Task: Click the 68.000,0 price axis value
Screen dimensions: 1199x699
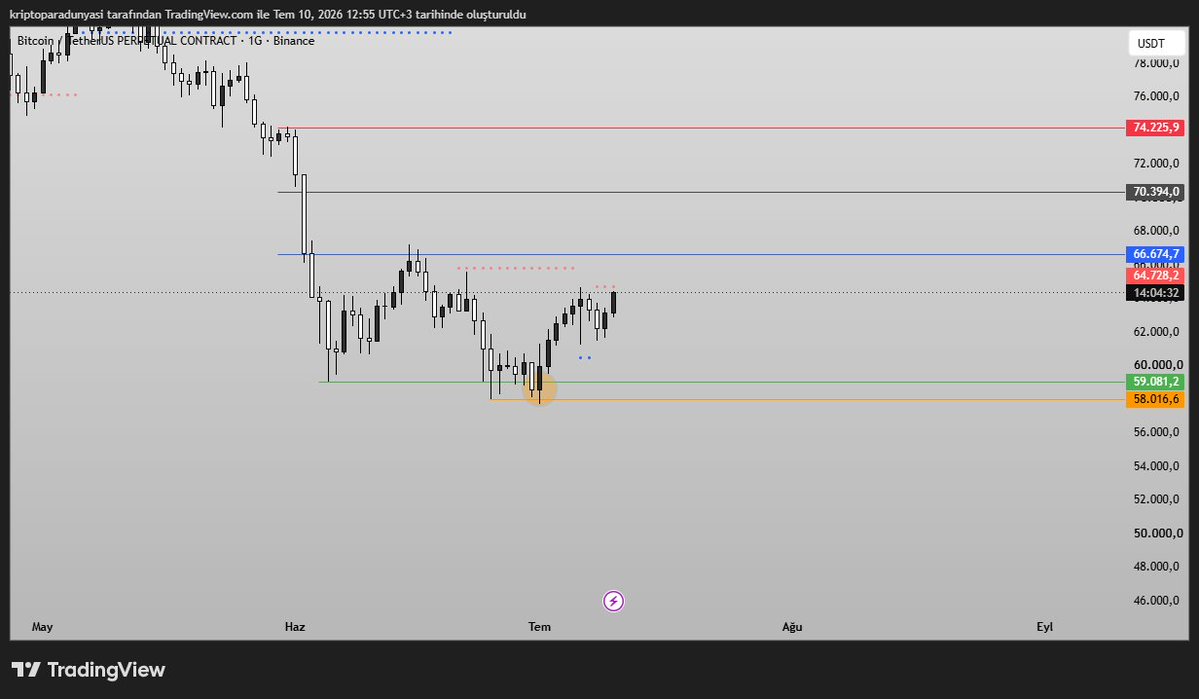Action: click(x=1156, y=231)
